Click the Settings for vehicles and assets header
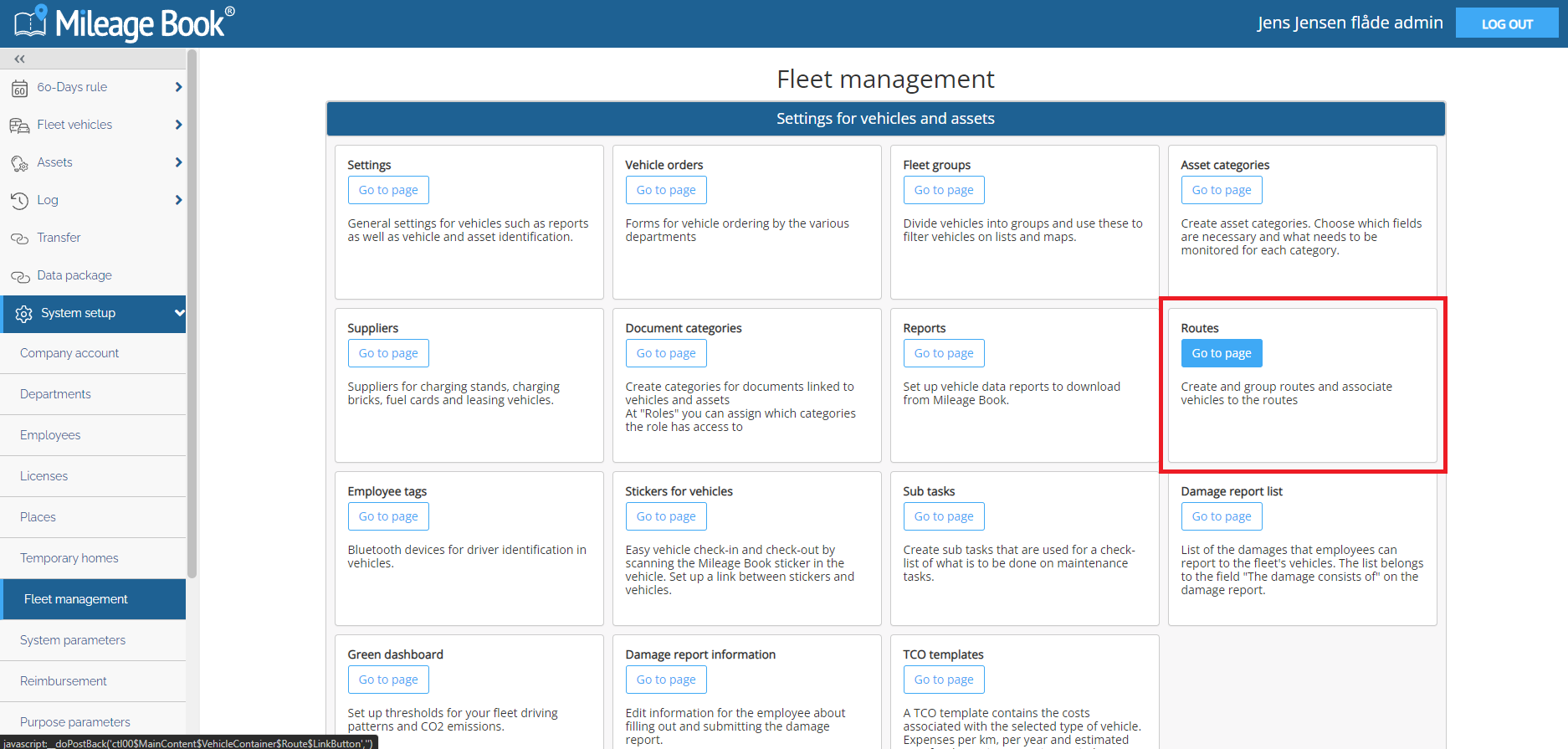 pos(885,119)
